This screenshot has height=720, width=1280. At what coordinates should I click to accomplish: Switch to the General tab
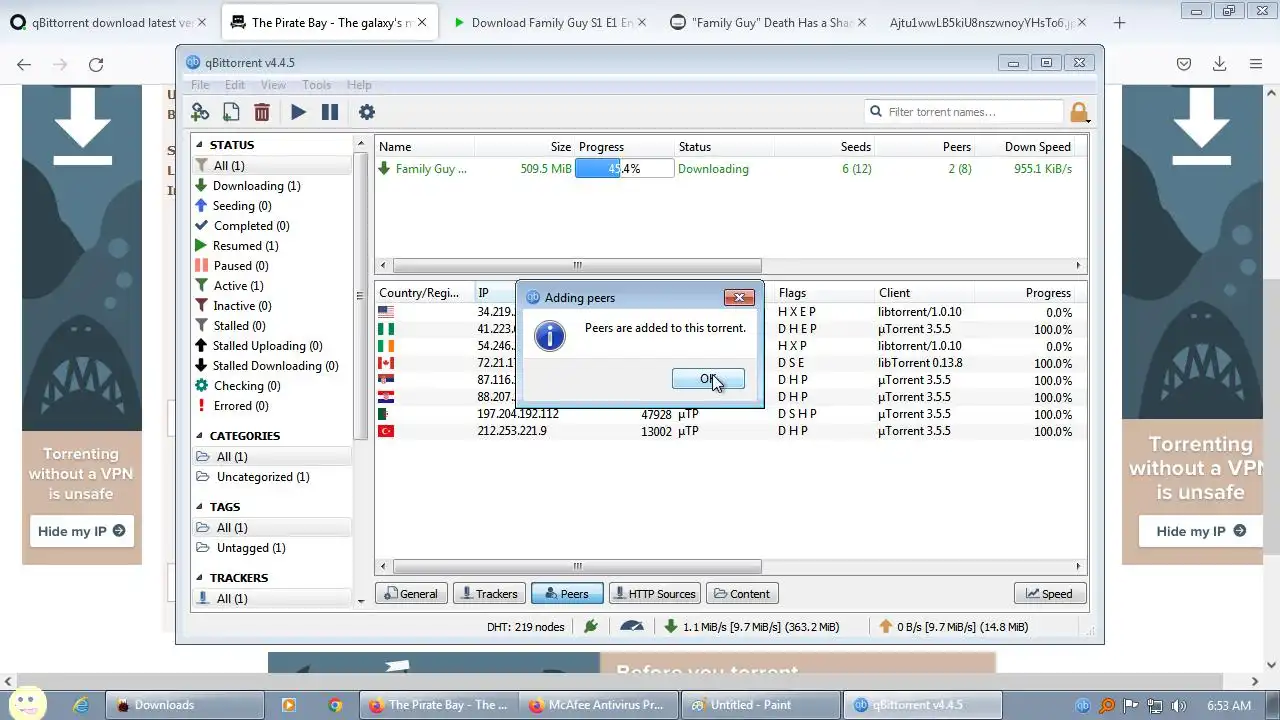(x=410, y=594)
